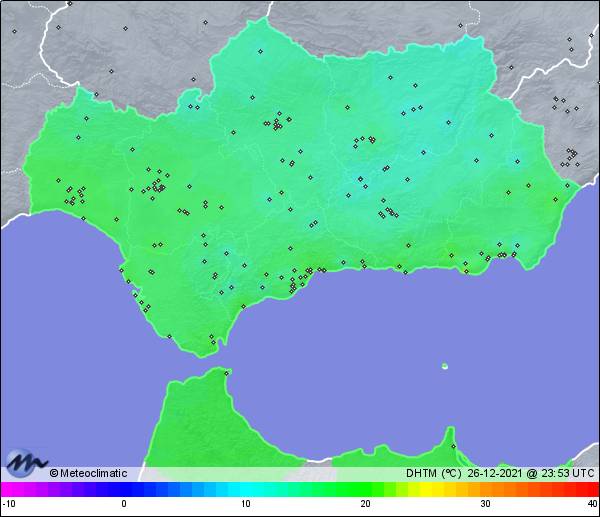Click the Meteoclimatic wave logo

25,463
